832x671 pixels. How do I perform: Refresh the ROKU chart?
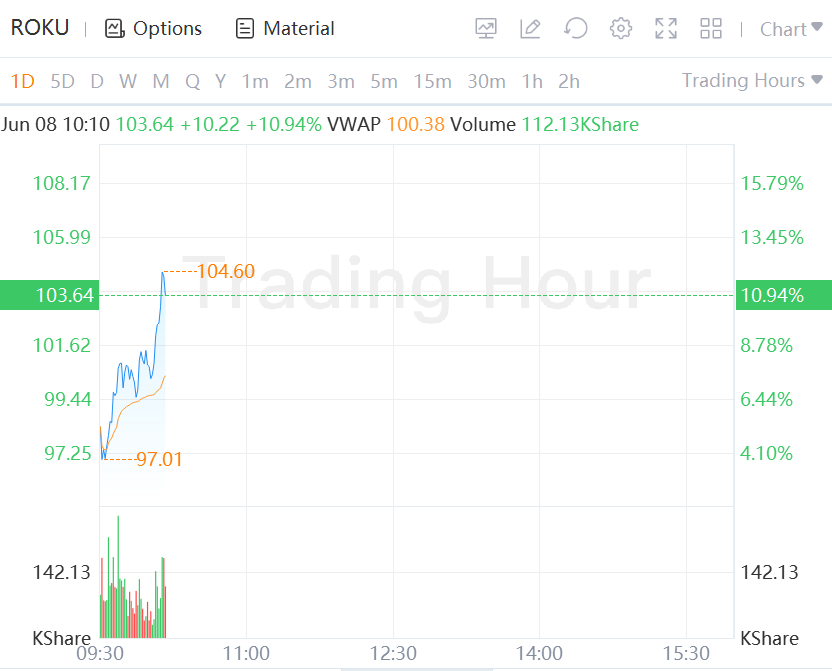click(x=575, y=29)
